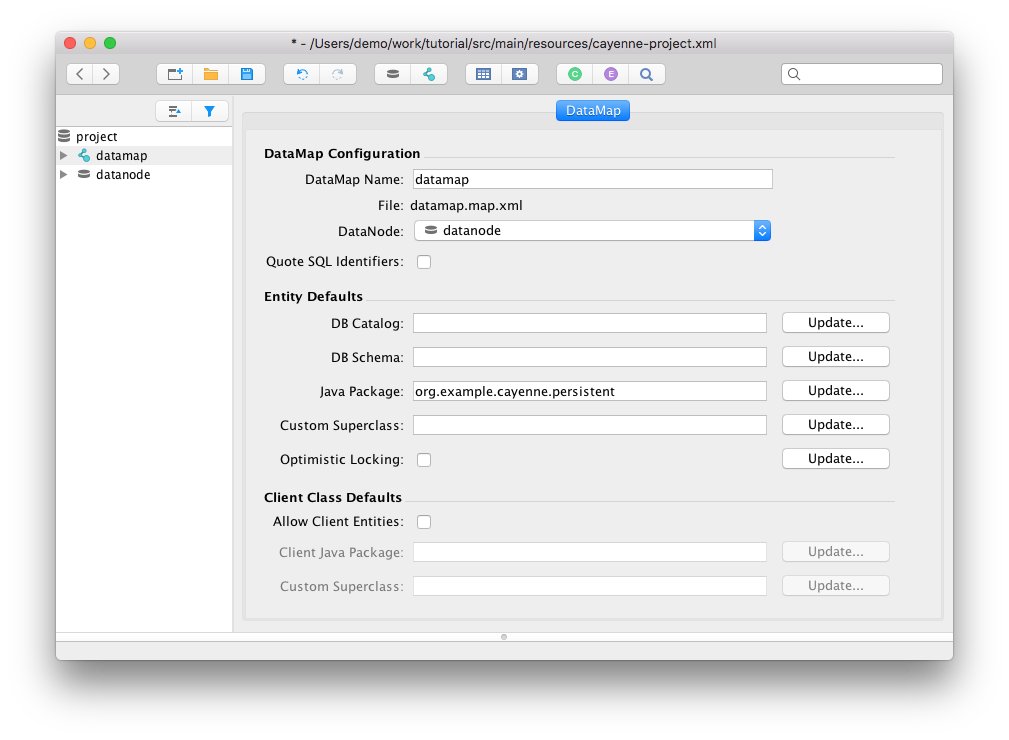Click Update button next to Java Package
Screen dimensions: 1009x740
tap(835, 391)
